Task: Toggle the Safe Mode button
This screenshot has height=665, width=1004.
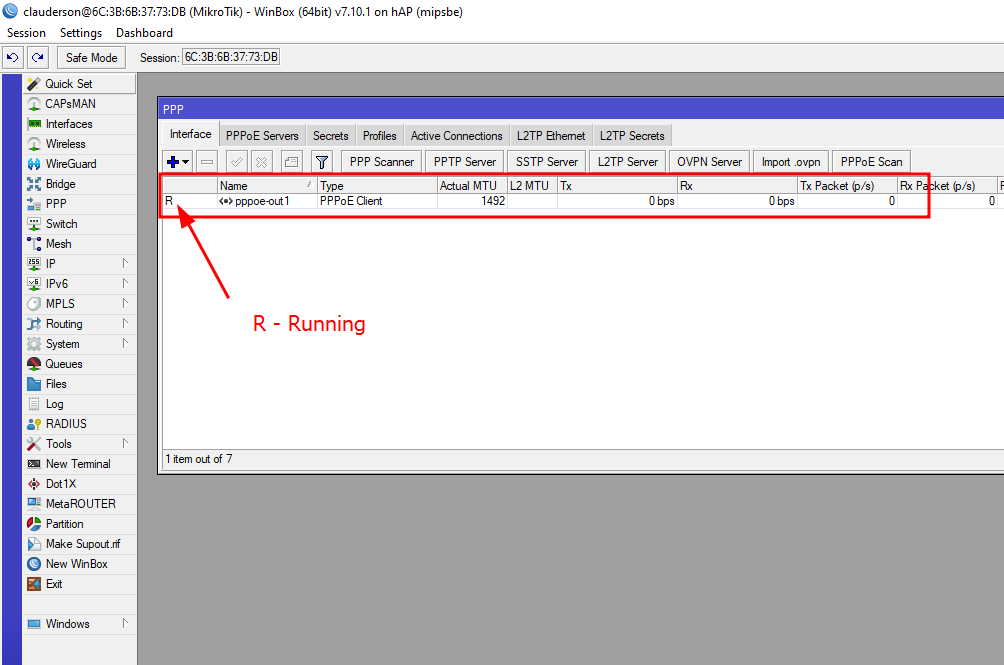Action: point(92,57)
